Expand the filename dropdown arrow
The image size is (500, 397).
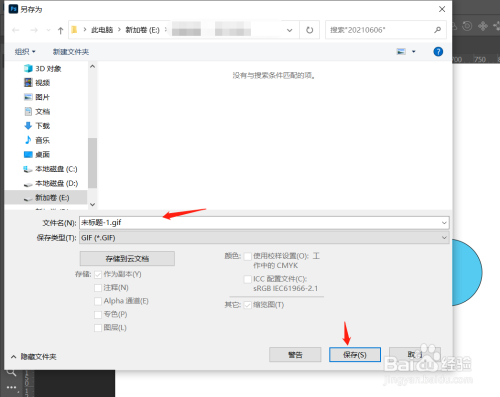click(444, 223)
